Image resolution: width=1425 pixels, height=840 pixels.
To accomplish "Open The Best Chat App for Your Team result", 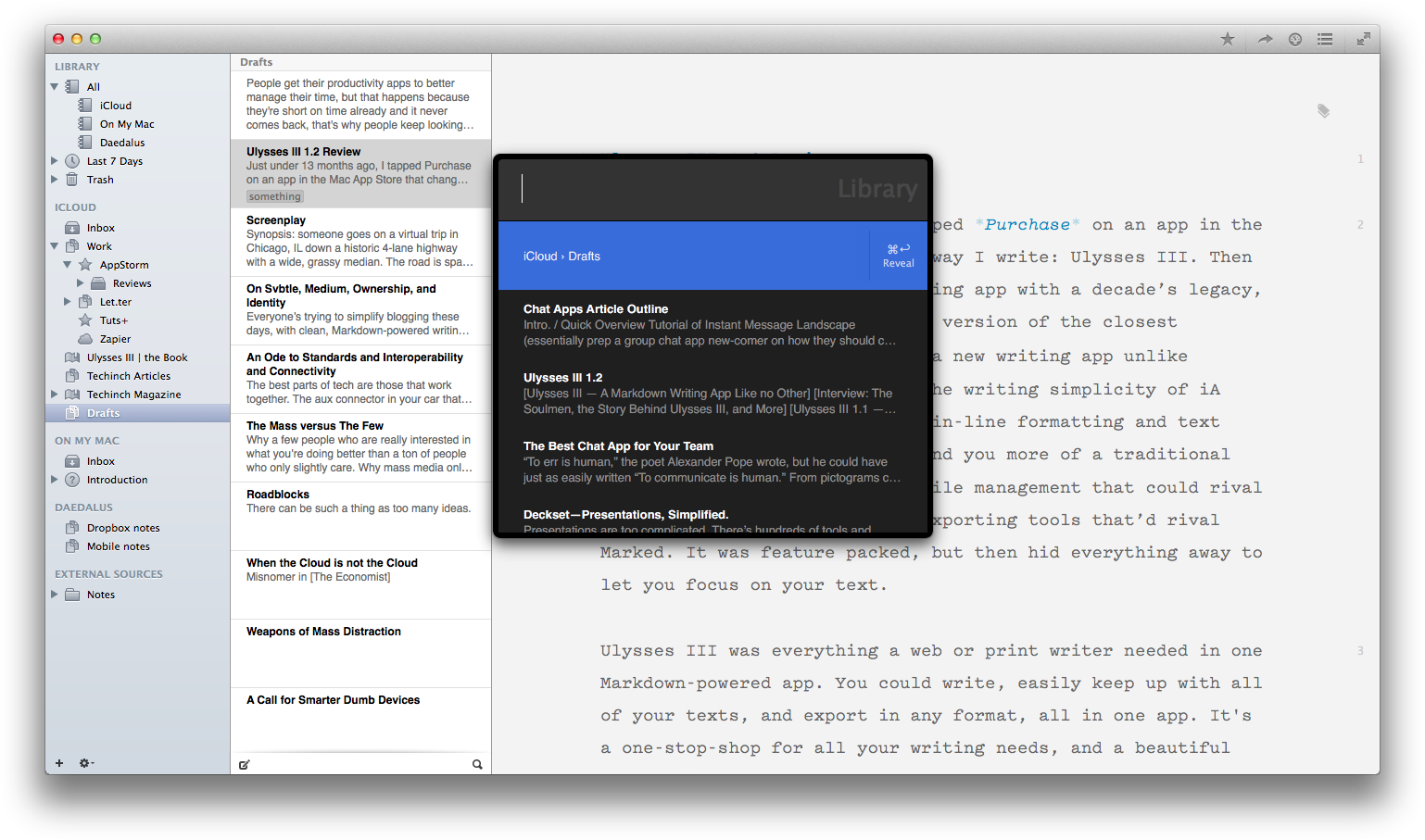I will click(712, 461).
